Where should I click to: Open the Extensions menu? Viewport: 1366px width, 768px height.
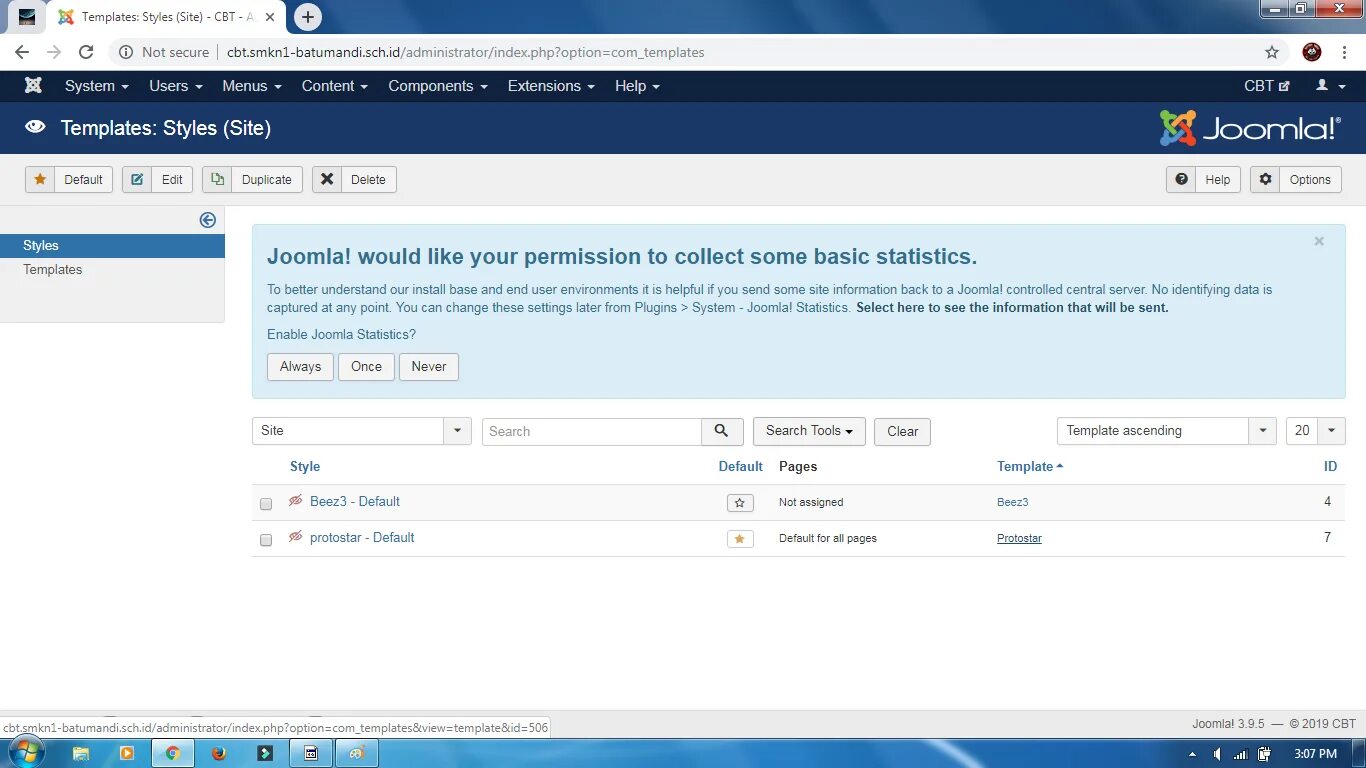551,86
